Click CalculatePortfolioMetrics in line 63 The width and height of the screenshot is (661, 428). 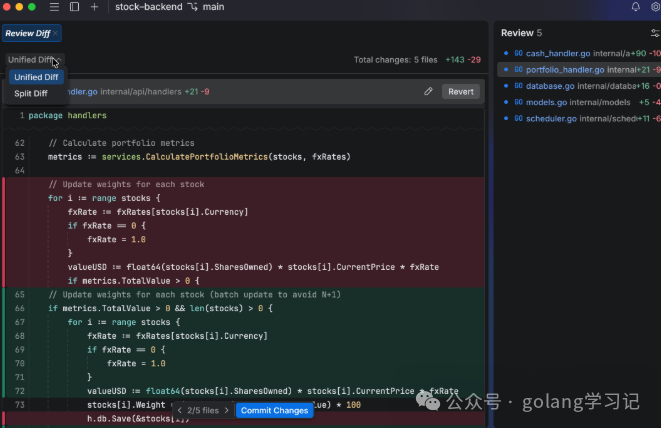tap(207, 157)
